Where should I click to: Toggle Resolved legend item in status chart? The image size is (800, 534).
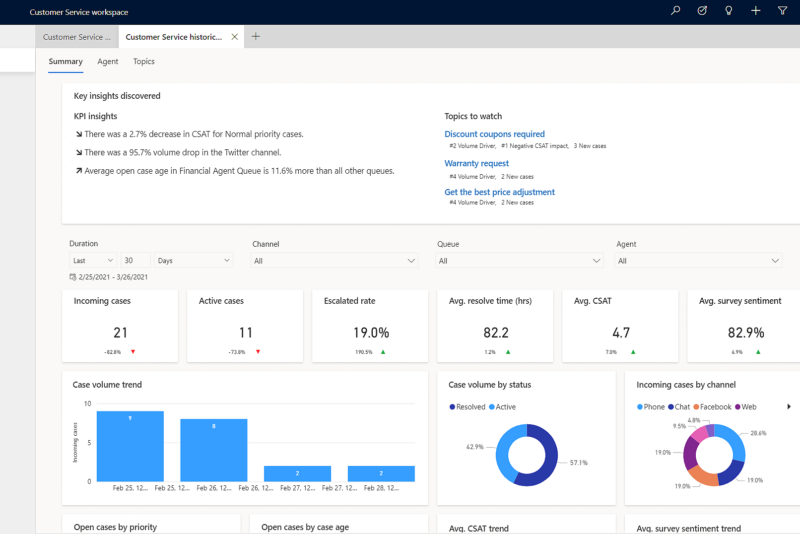(x=467, y=407)
